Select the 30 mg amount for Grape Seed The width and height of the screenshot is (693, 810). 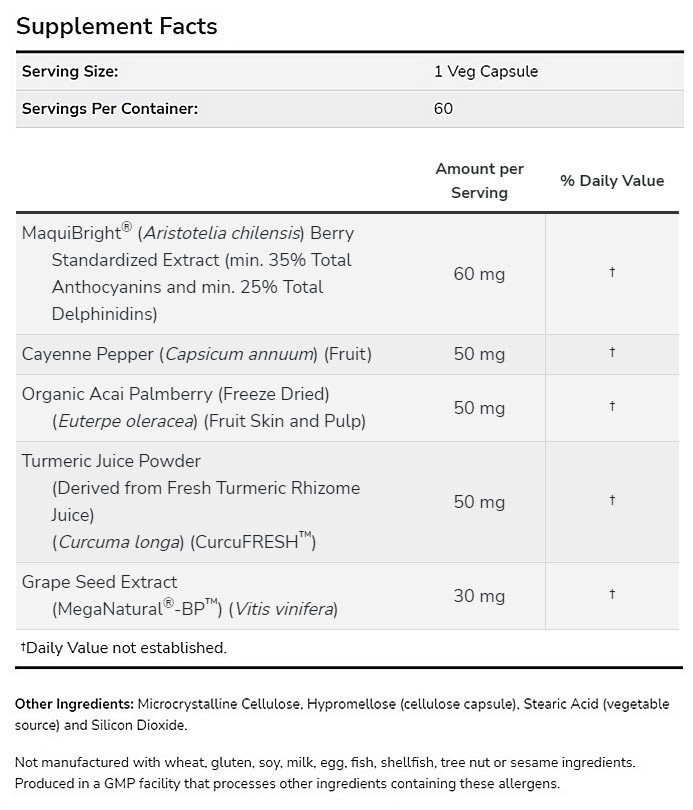click(x=479, y=596)
